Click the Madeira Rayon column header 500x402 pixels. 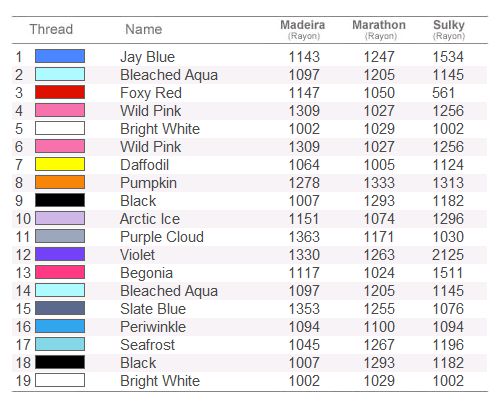pyautogui.click(x=303, y=30)
